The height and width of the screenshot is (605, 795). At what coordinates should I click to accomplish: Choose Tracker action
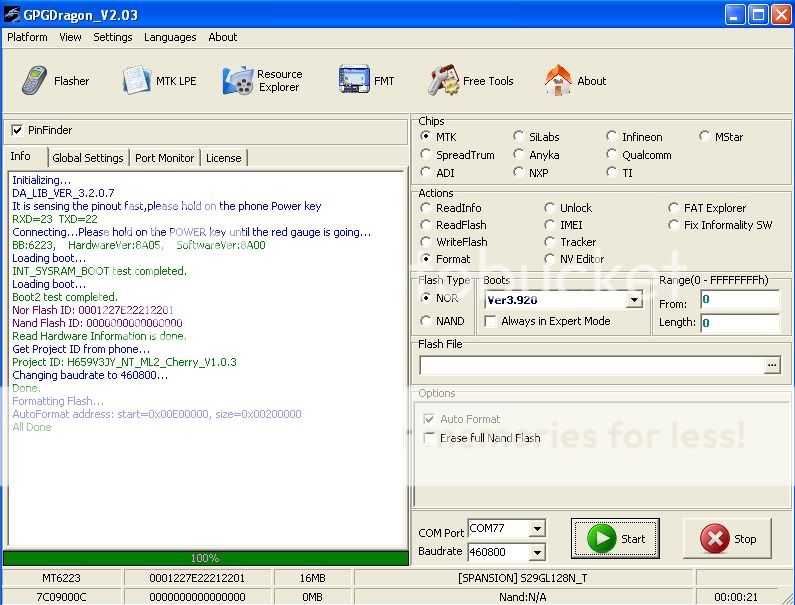[x=549, y=242]
